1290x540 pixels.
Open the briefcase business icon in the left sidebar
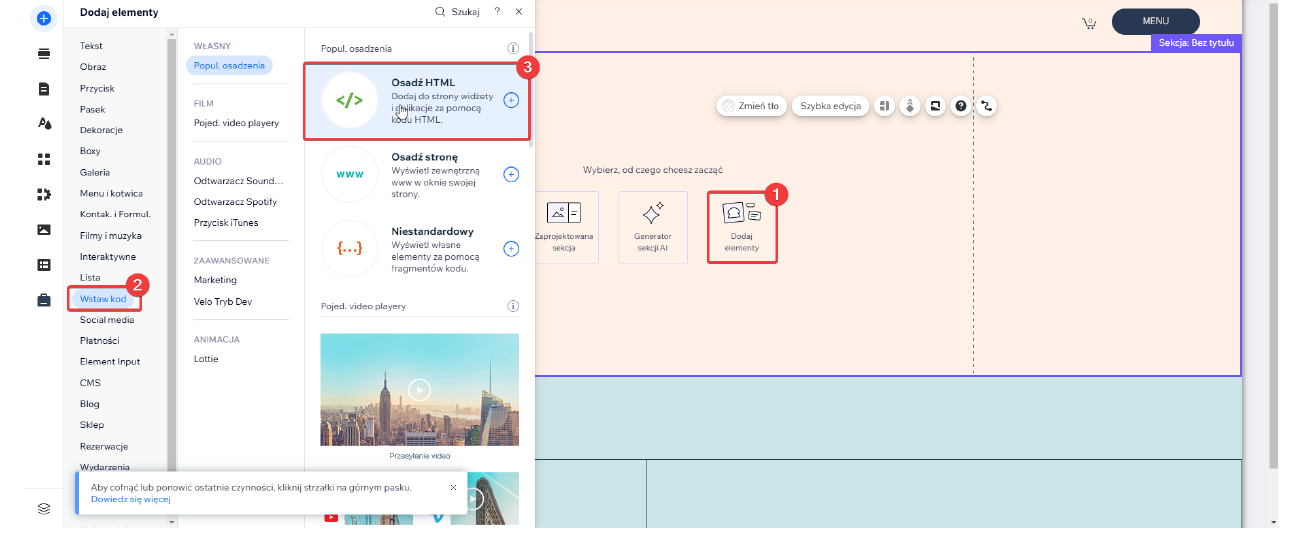(43, 300)
